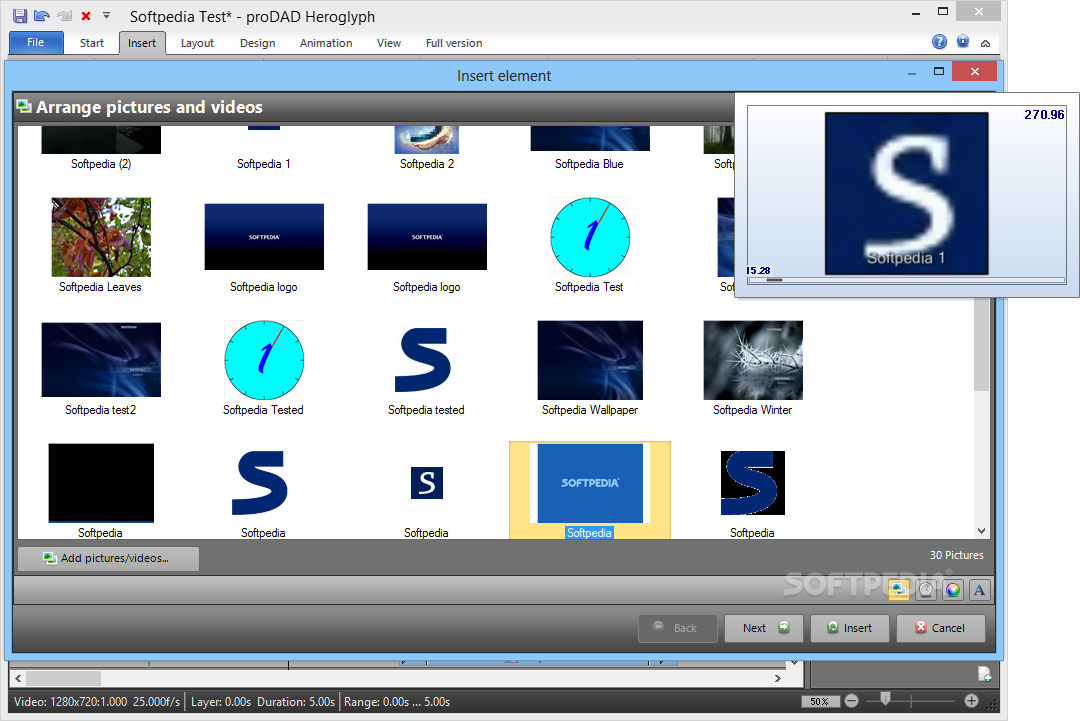Image resolution: width=1080 pixels, height=721 pixels.
Task: Click the horizontal timeline scrollbar thumb
Action: tap(63, 678)
